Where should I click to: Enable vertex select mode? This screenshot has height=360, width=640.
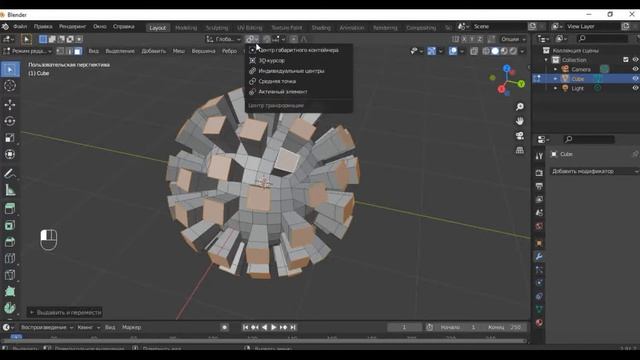point(60,51)
